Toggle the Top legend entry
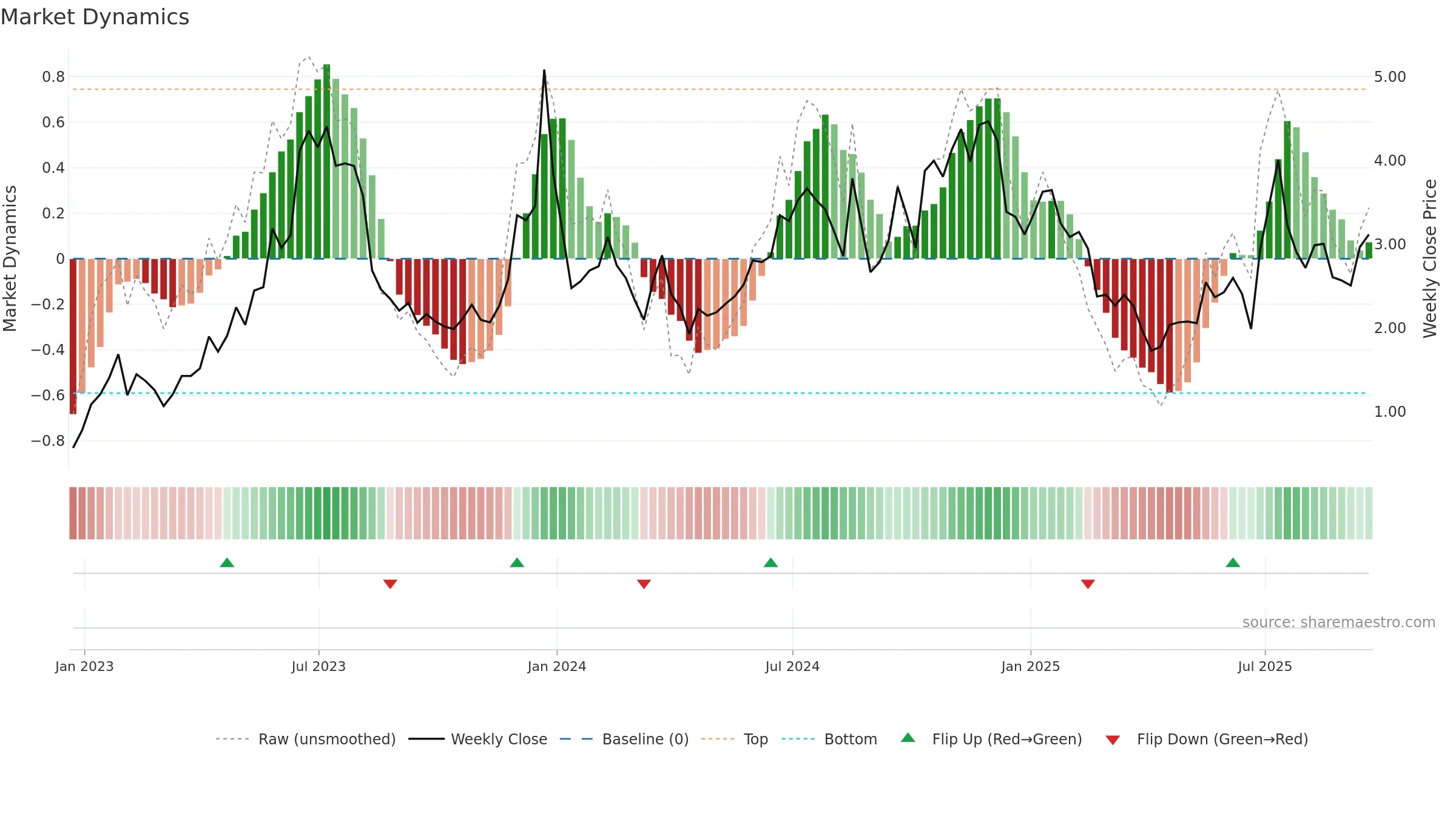The image size is (1456, 819). point(735,739)
